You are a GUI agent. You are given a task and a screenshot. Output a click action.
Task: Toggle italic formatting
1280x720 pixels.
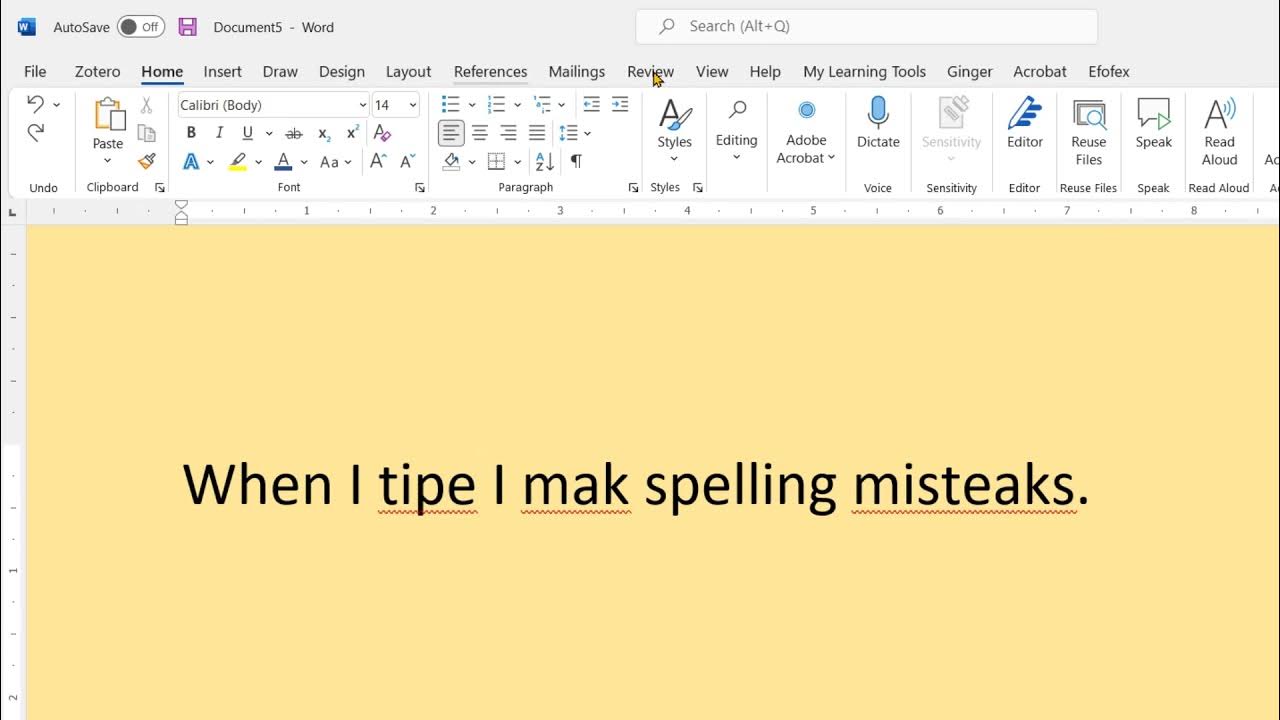pyautogui.click(x=219, y=133)
